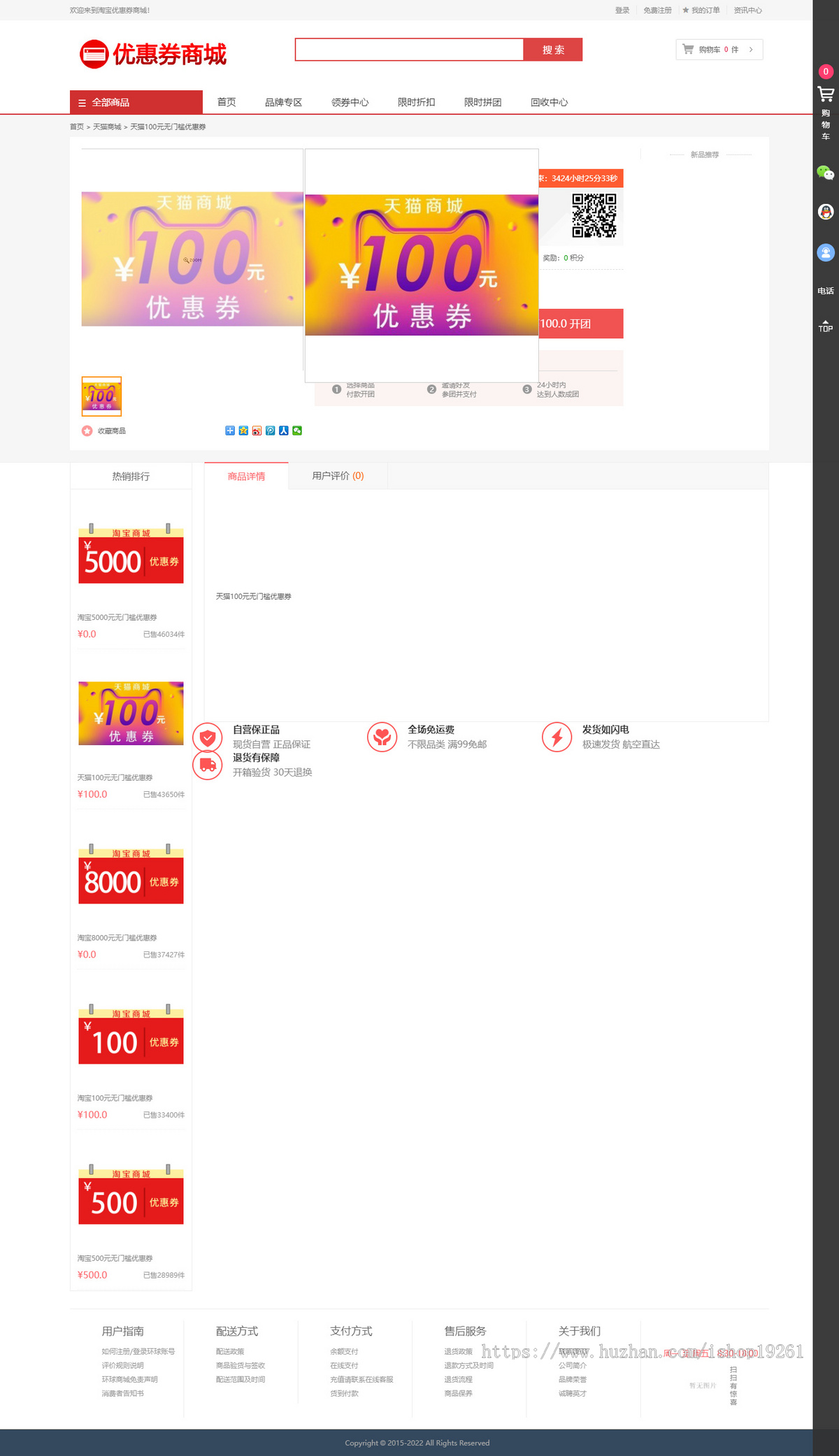The image size is (839, 1456).
Task: Open the 淘宝8000元 coupon image
Action: 131,874
